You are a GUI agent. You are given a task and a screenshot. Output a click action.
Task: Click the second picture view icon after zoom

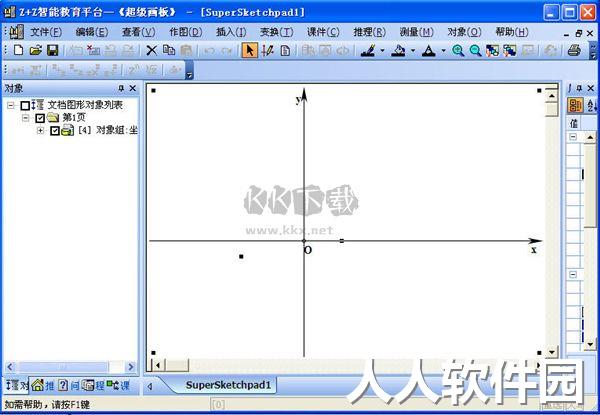coord(510,50)
